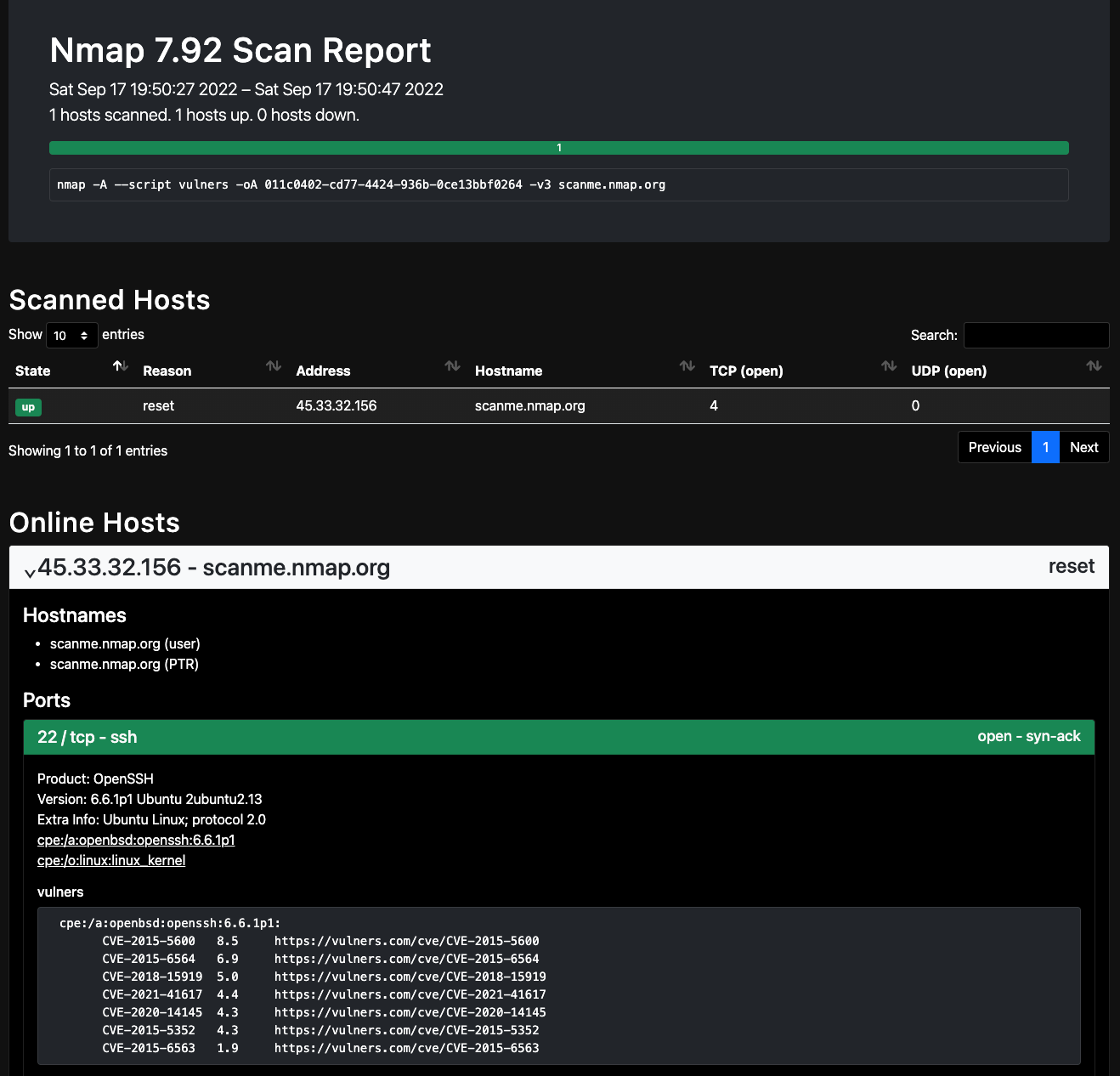The image size is (1120, 1076).
Task: Click the UDP open count 0
Action: (915, 405)
